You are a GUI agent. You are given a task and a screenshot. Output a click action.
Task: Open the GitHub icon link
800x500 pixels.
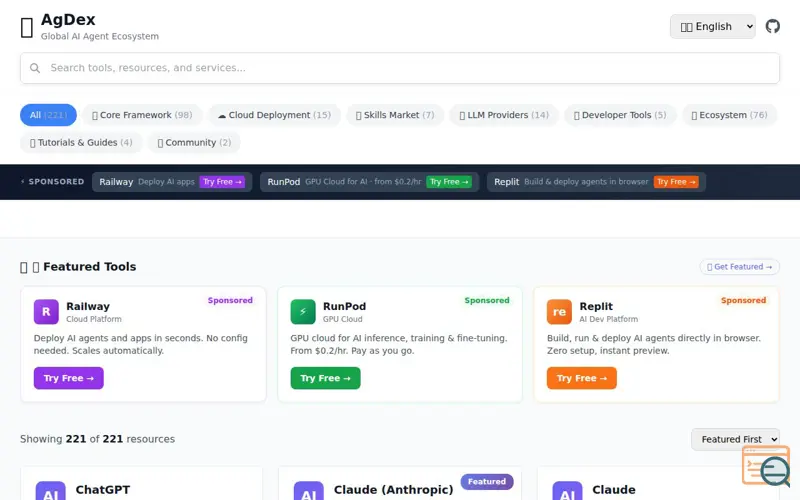pyautogui.click(x=772, y=26)
